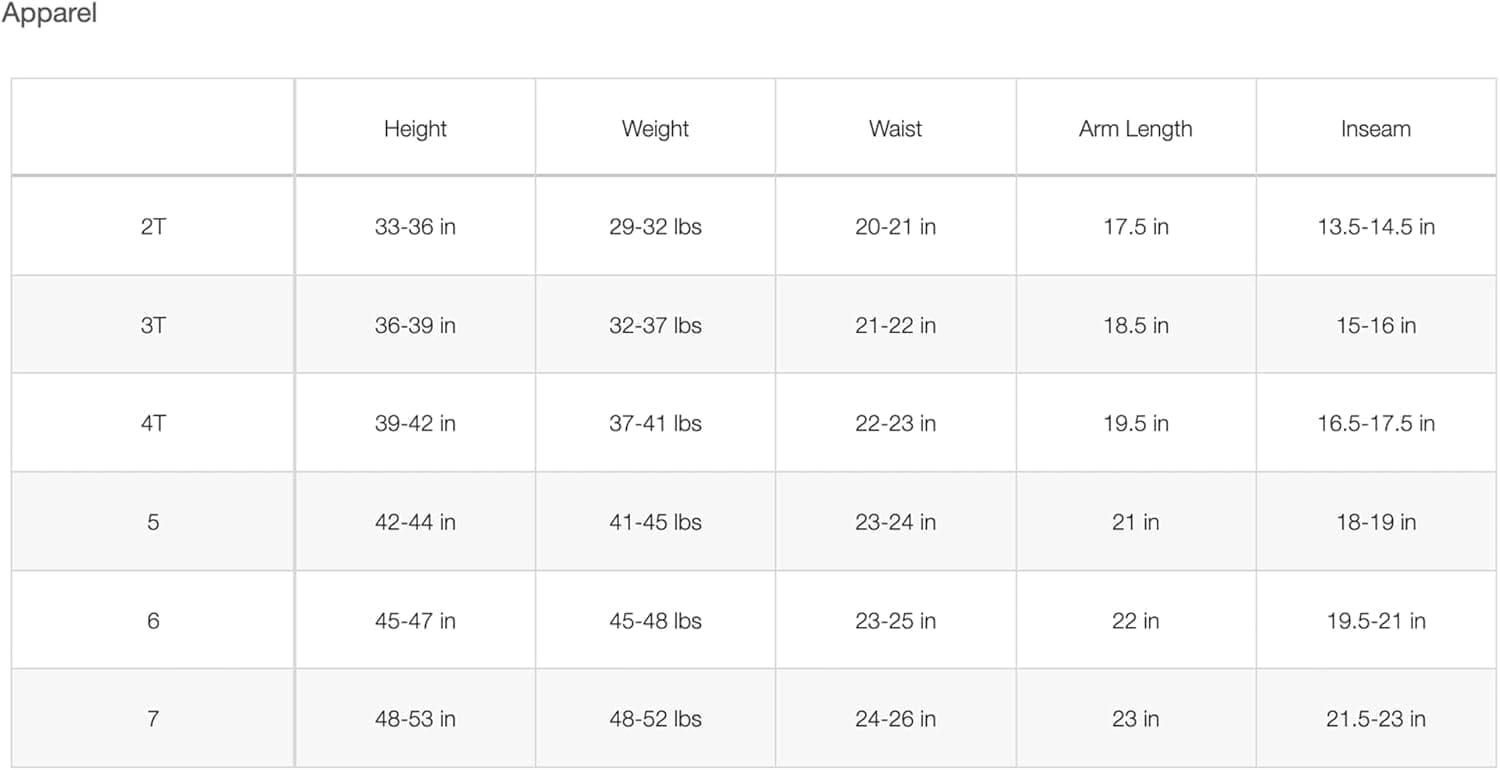Click the 13.5-14.5 in inseam cell
Image resolution: width=1500 pixels, height=770 pixels.
1375,227
